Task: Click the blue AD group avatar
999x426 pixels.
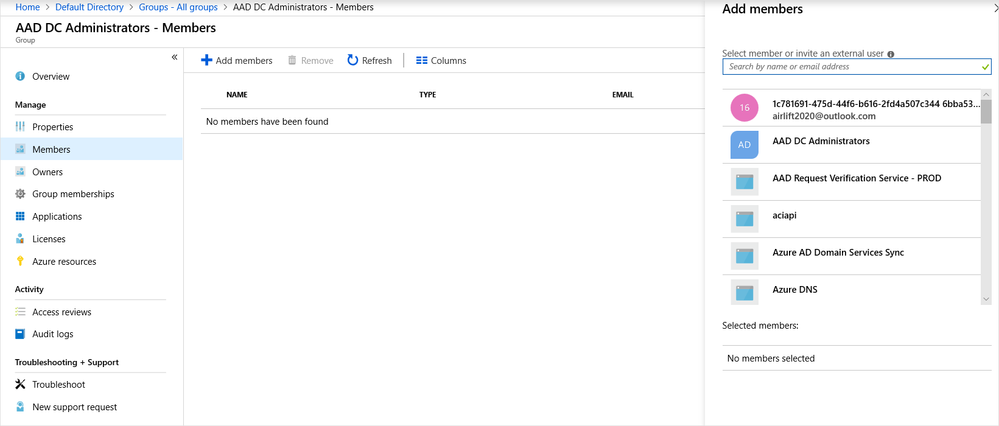Action: 744,145
